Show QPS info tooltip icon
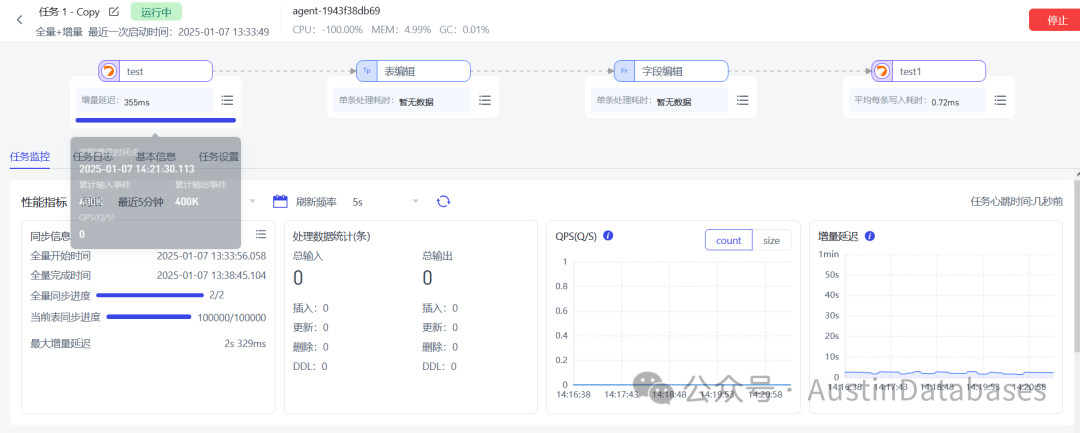The width and height of the screenshot is (1080, 433). pyautogui.click(x=608, y=235)
